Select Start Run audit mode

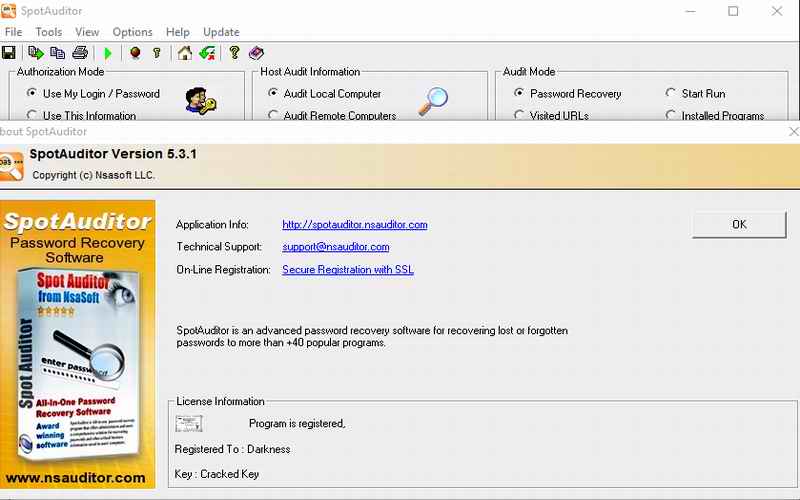click(x=671, y=94)
